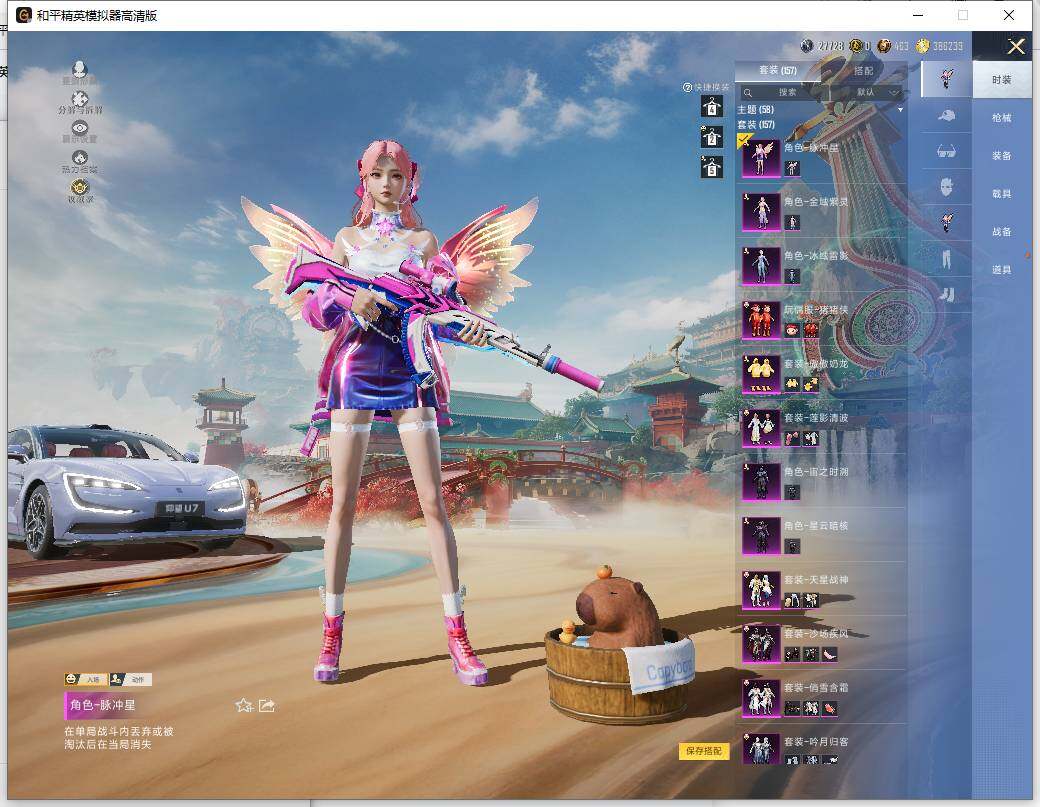Image resolution: width=1040 pixels, height=807 pixels.
Task: Open the 分解与拆解 dismantle icon
Action: pyautogui.click(x=80, y=99)
